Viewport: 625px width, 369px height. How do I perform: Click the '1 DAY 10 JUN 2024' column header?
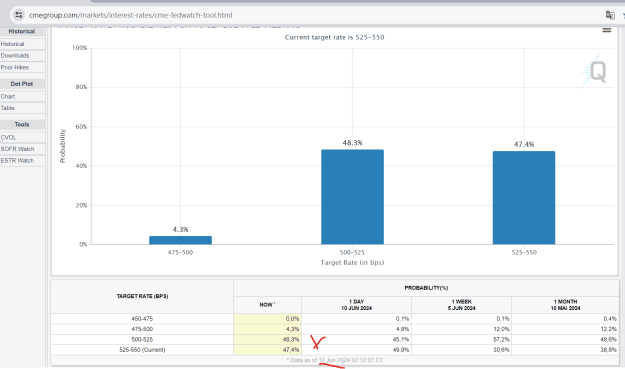[x=356, y=305]
